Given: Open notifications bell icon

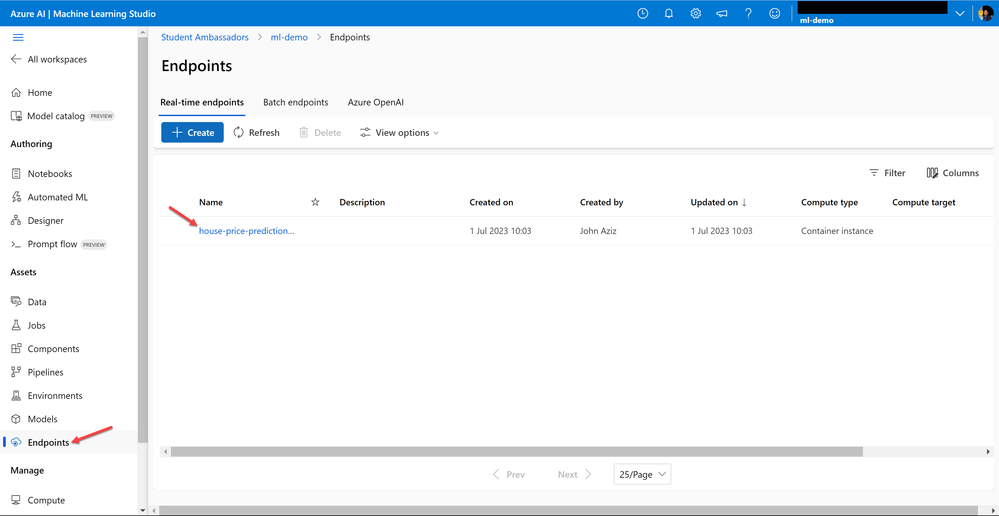Looking at the screenshot, I should click(x=669, y=13).
